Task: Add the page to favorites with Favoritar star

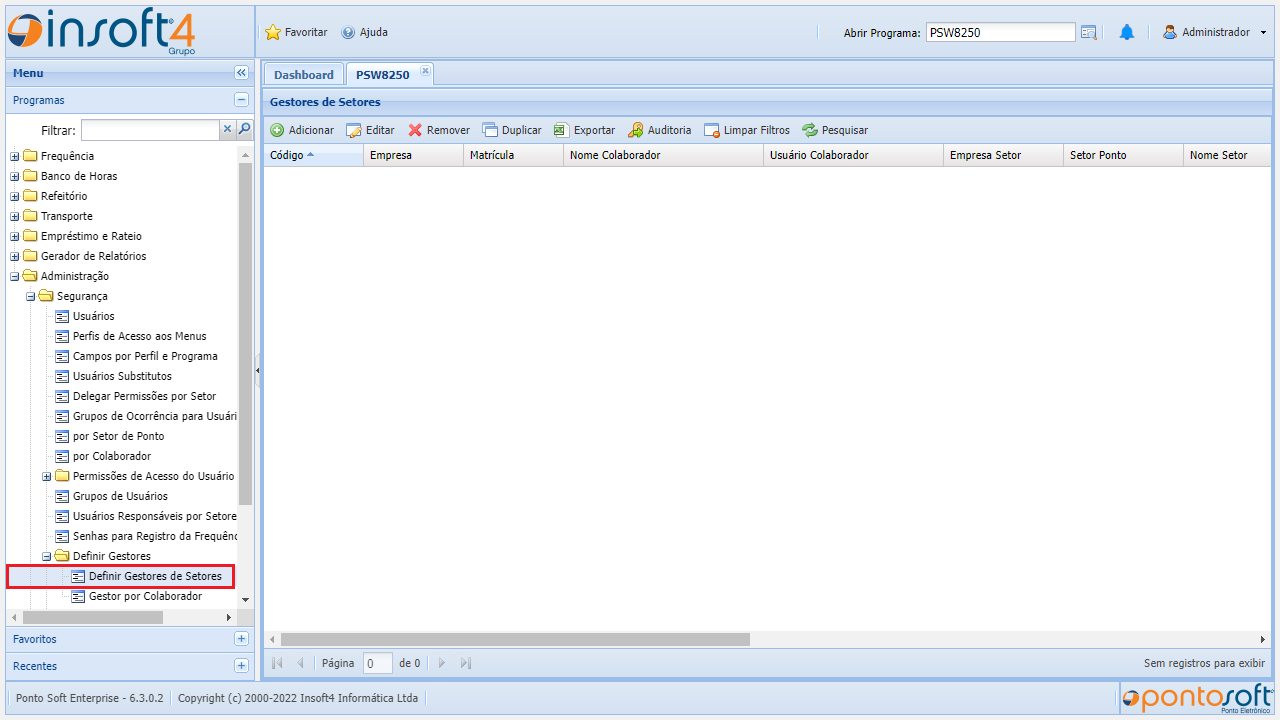Action: click(273, 32)
